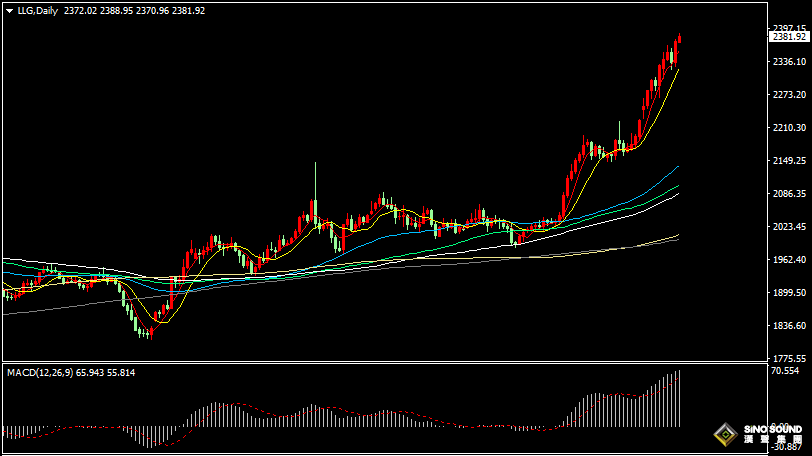Click the 1836.60 price axis label
Image resolution: width=812 pixels, height=456 pixels.
pyautogui.click(x=788, y=326)
